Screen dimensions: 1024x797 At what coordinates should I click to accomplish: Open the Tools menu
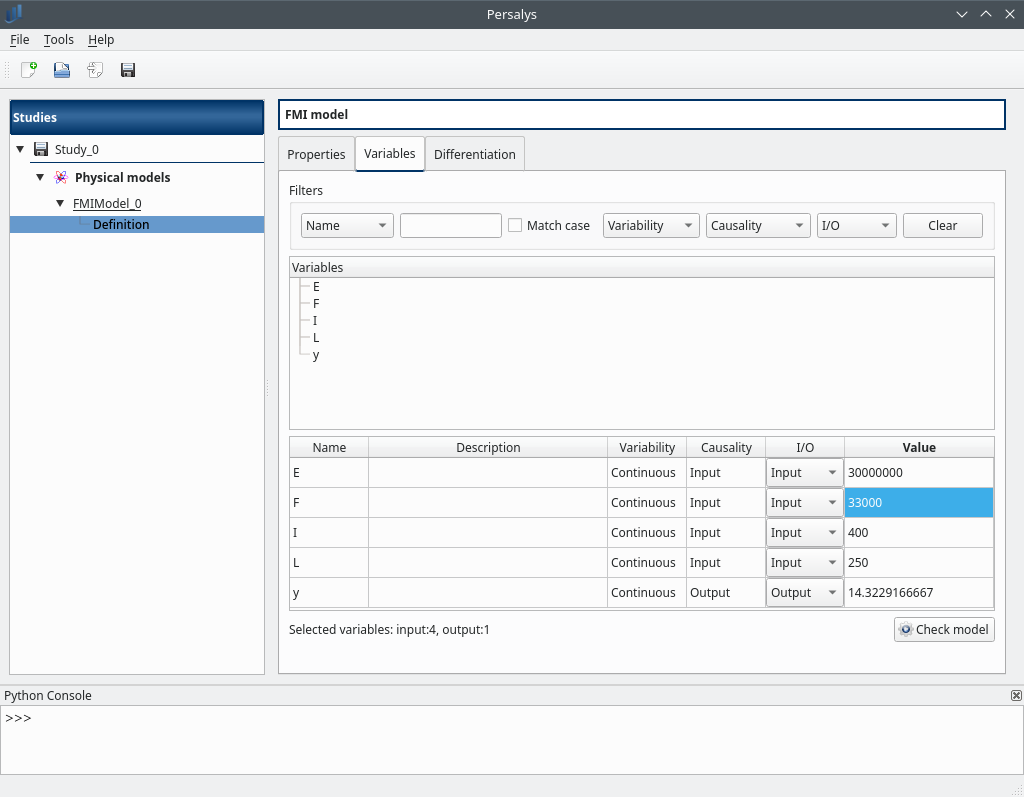[x=59, y=40]
